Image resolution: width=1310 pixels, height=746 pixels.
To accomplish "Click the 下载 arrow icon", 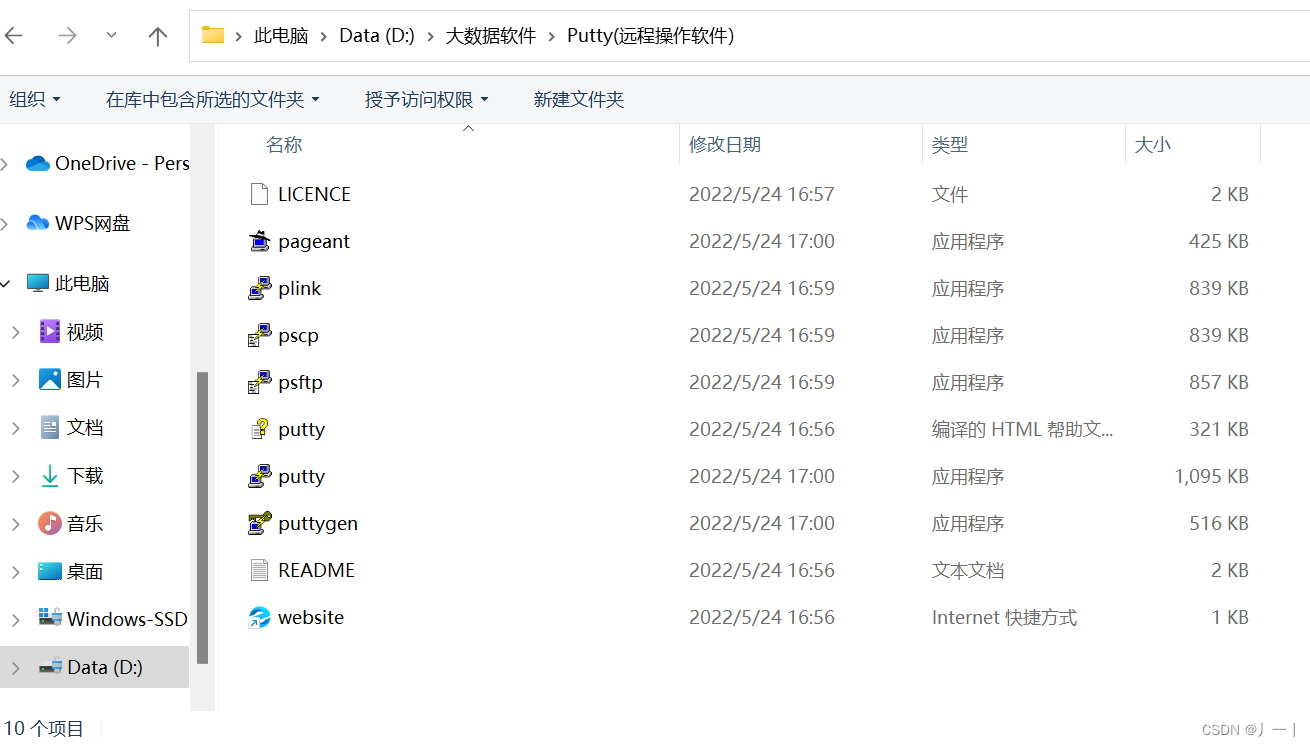I will click(50, 475).
